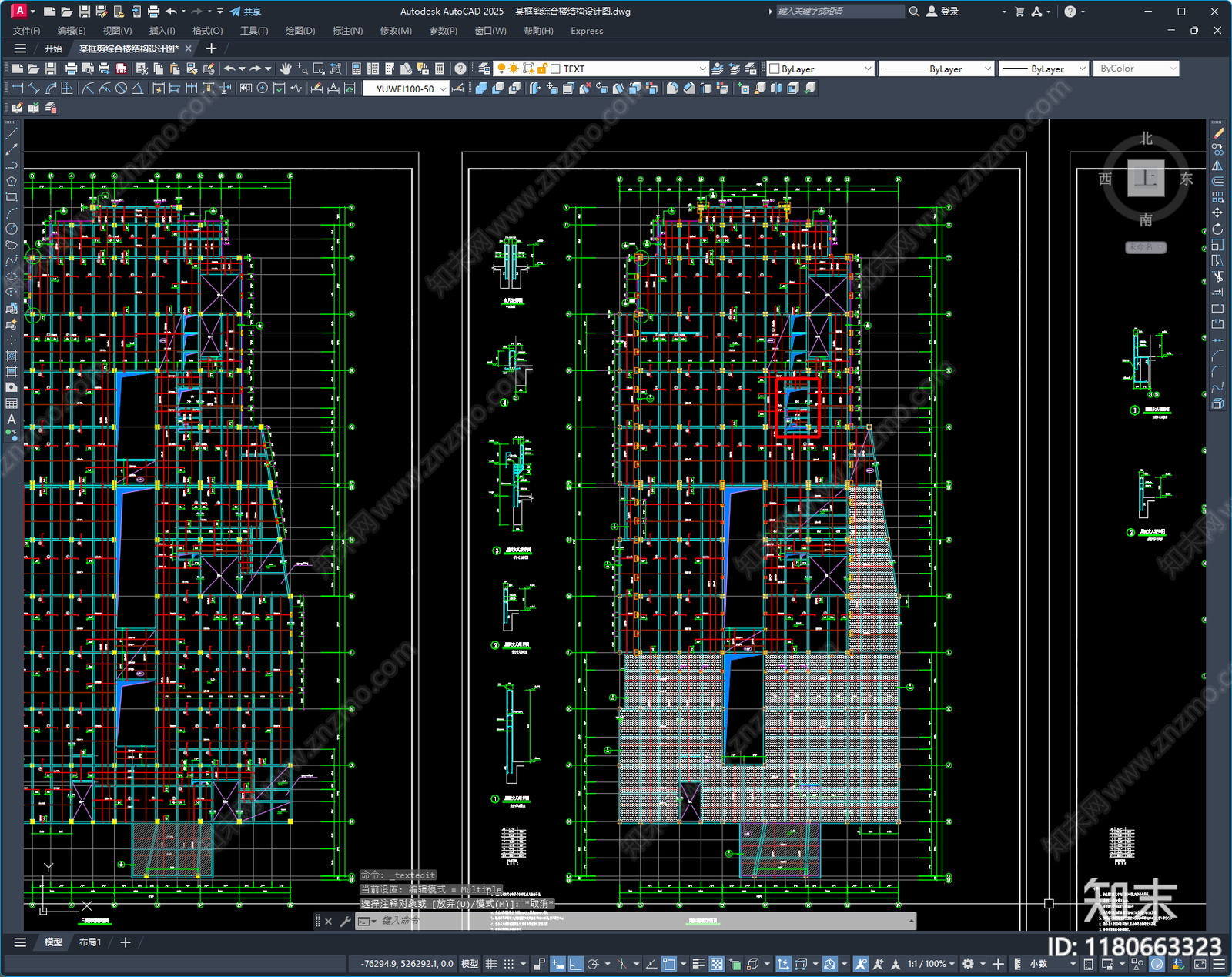Toggle lineweight display in status bar
The height and width of the screenshot is (977, 1232).
pyautogui.click(x=698, y=964)
